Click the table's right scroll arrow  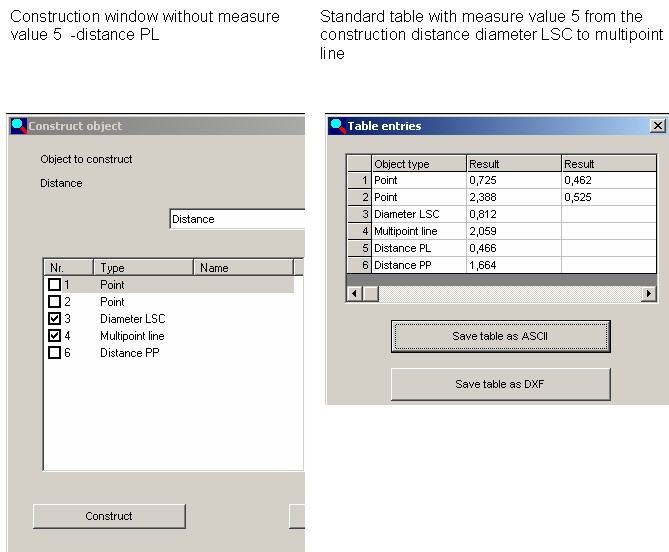pos(649,293)
